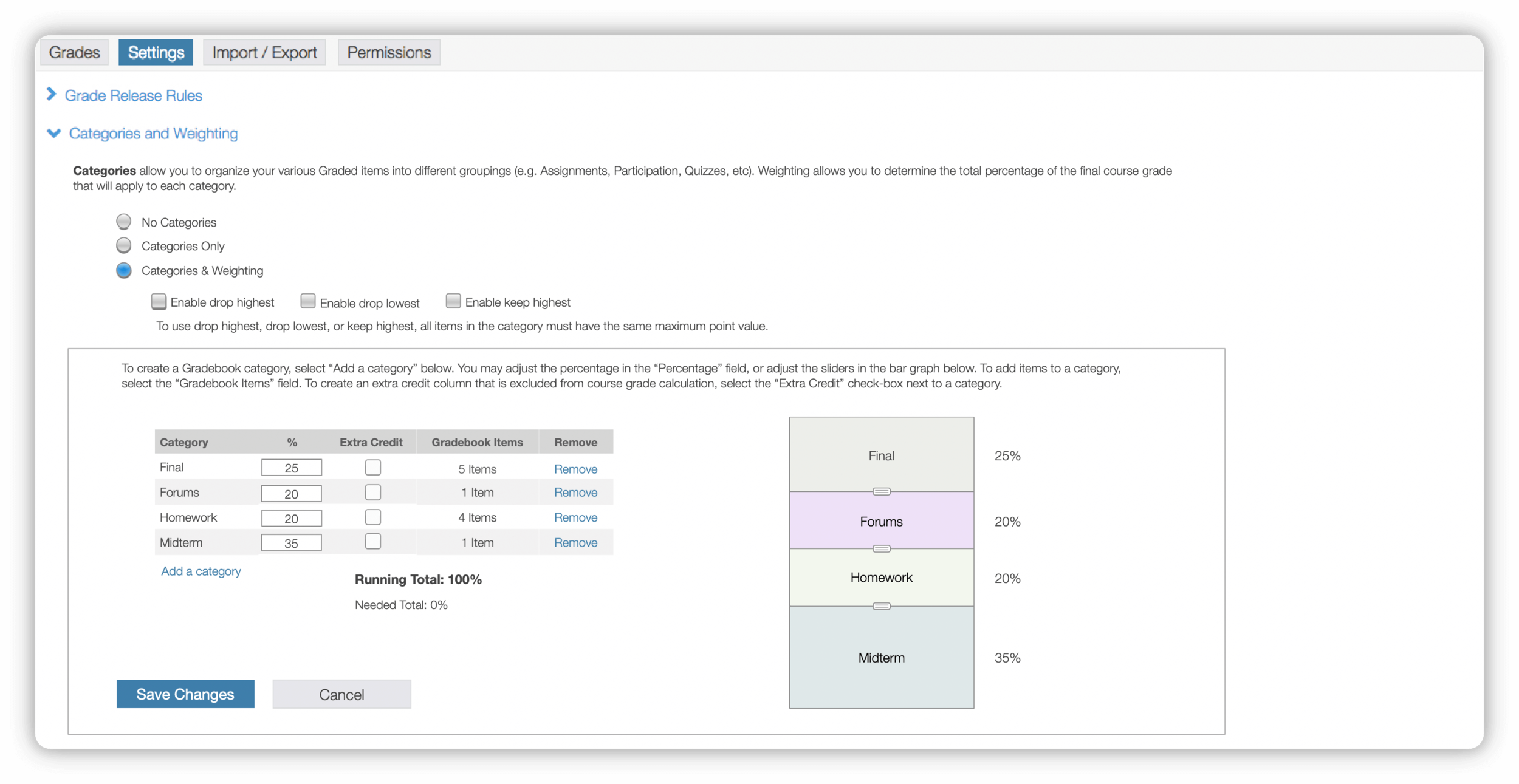Select the Categories & Weighting radio button

click(124, 270)
